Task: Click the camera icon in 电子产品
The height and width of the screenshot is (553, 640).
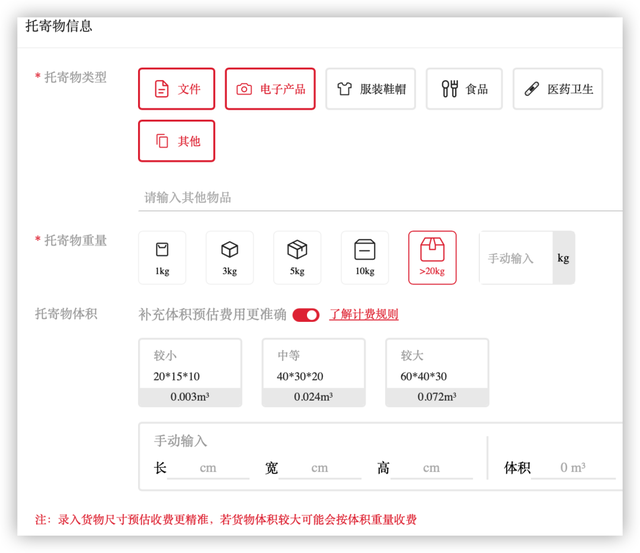Action: pos(244,89)
